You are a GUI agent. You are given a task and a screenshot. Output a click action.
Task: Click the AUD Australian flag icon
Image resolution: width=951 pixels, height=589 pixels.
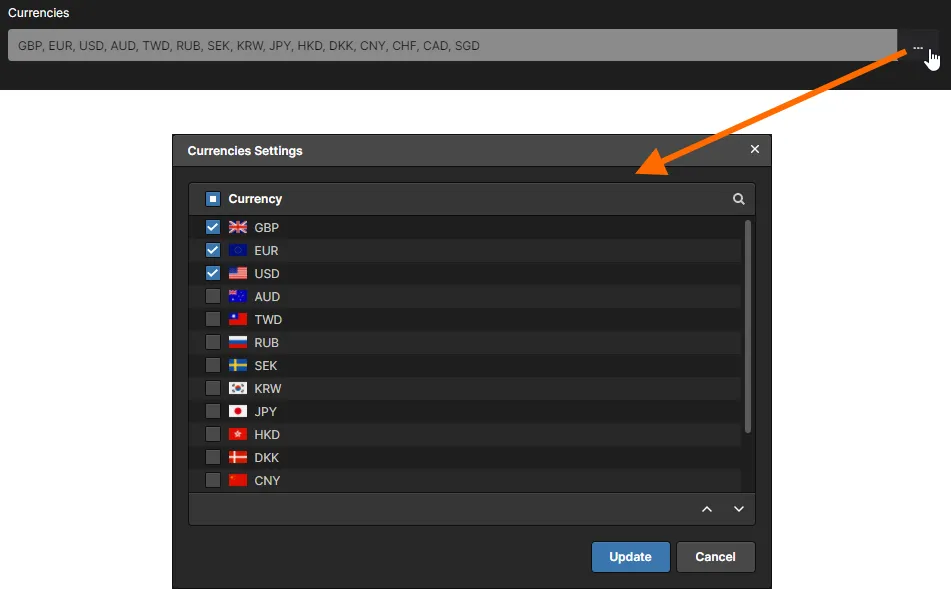(238, 297)
